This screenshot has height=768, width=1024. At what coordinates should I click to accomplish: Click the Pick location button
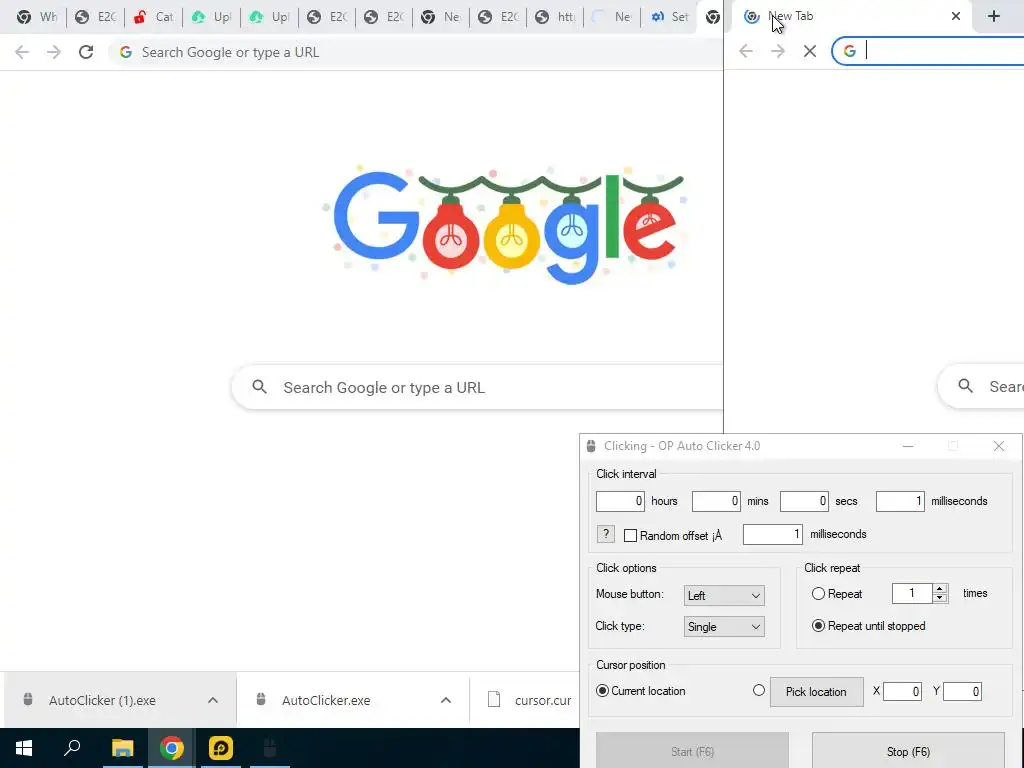(x=816, y=692)
